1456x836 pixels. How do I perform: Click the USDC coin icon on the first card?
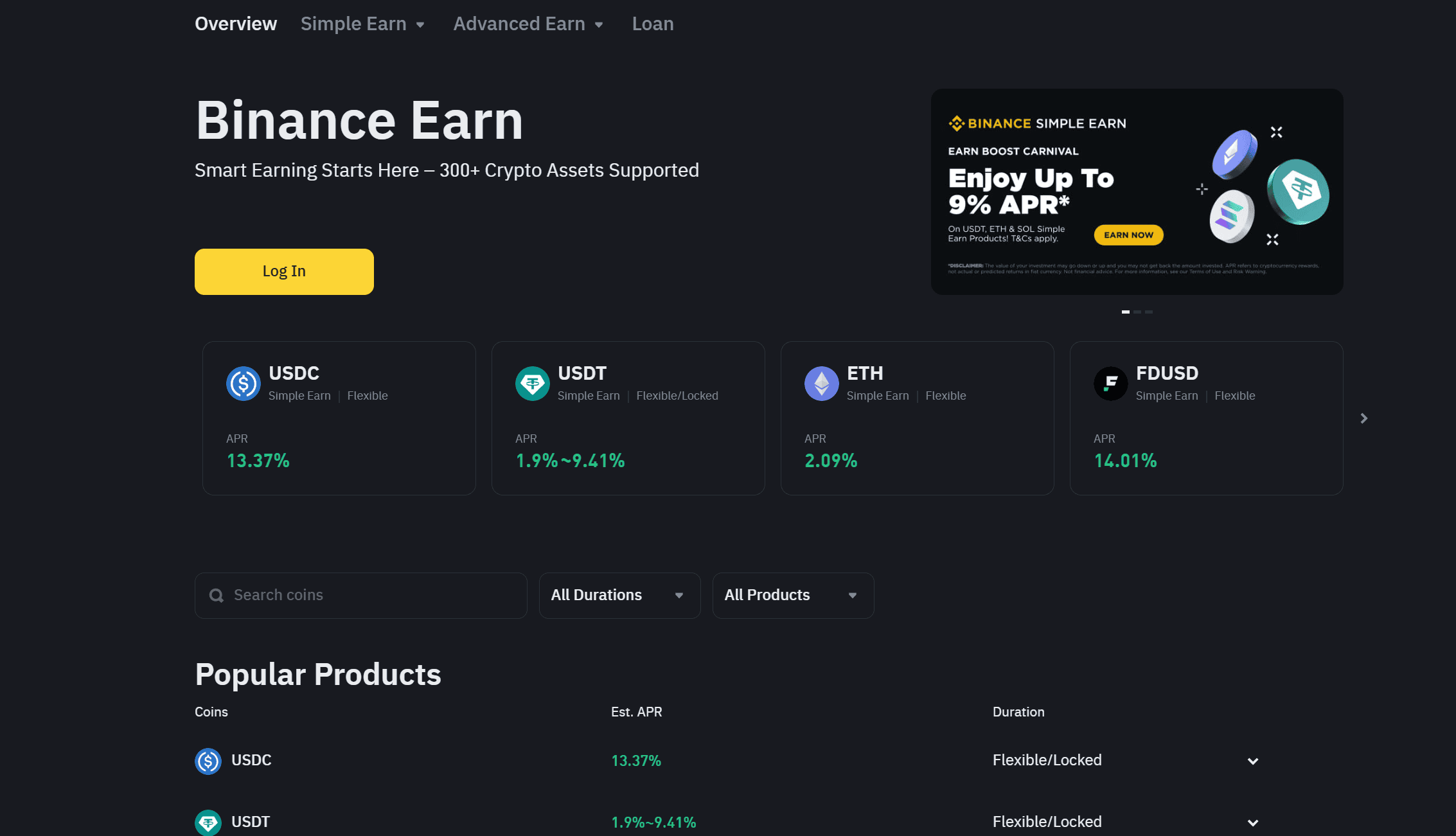pos(243,384)
